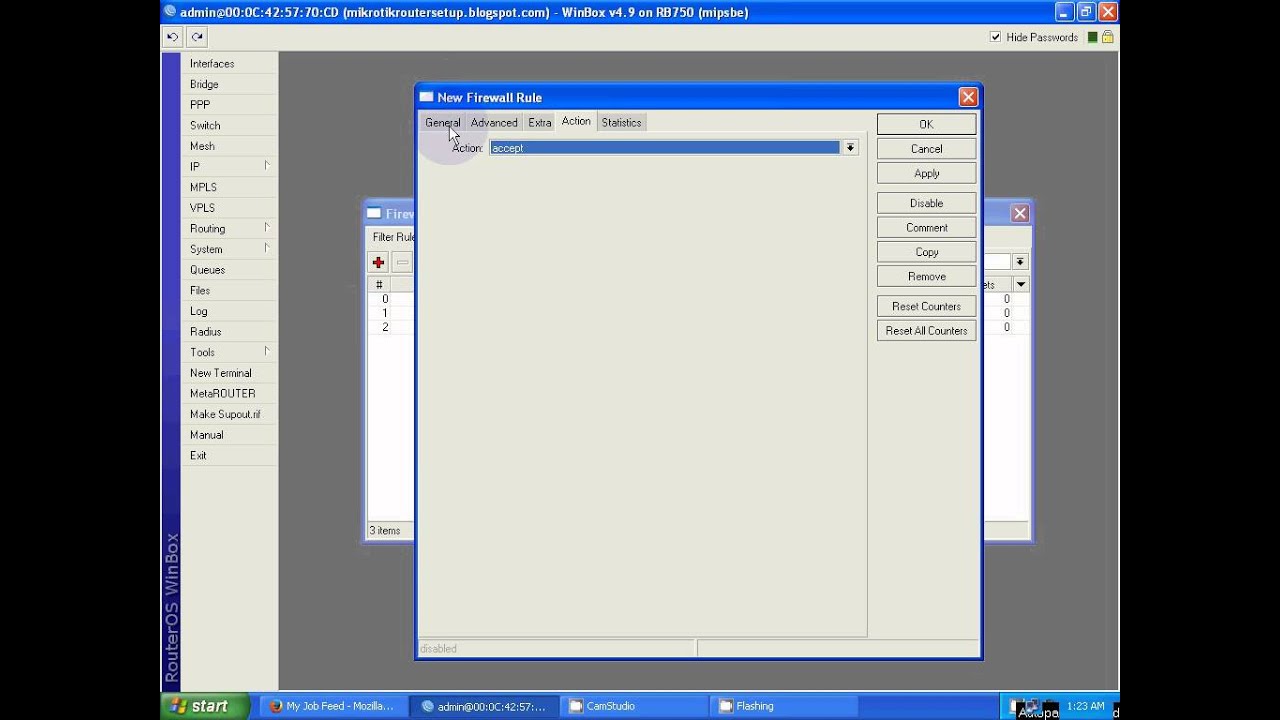Click the Action field showing accept
Image resolution: width=1280 pixels, height=720 pixels.
click(x=665, y=148)
